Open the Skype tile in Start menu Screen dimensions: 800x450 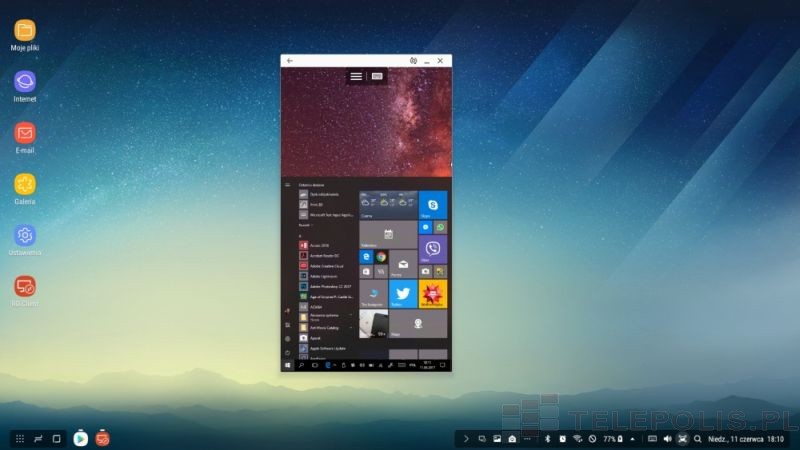tap(433, 205)
